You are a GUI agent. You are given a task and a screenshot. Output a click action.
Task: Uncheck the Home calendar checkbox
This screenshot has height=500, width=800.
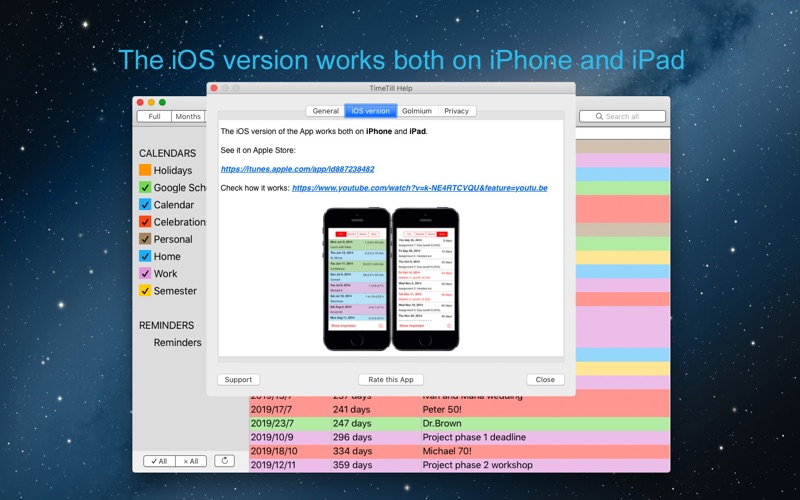pos(145,256)
